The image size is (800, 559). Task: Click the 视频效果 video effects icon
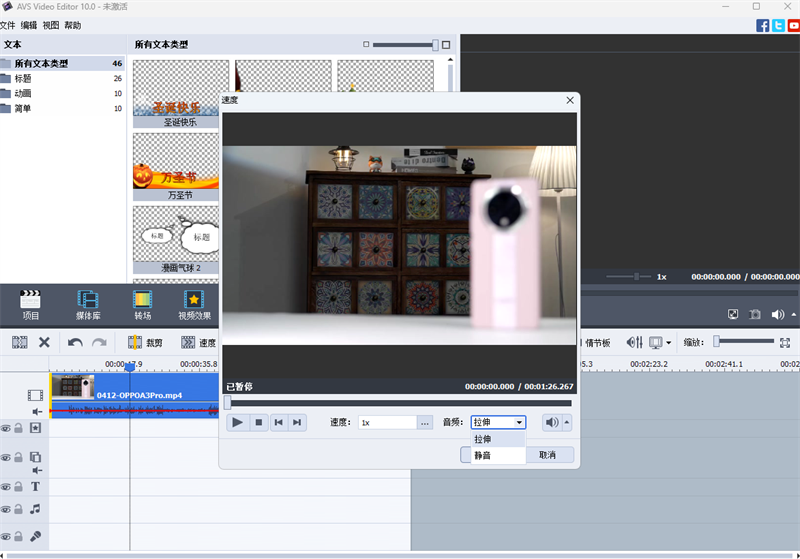195,303
